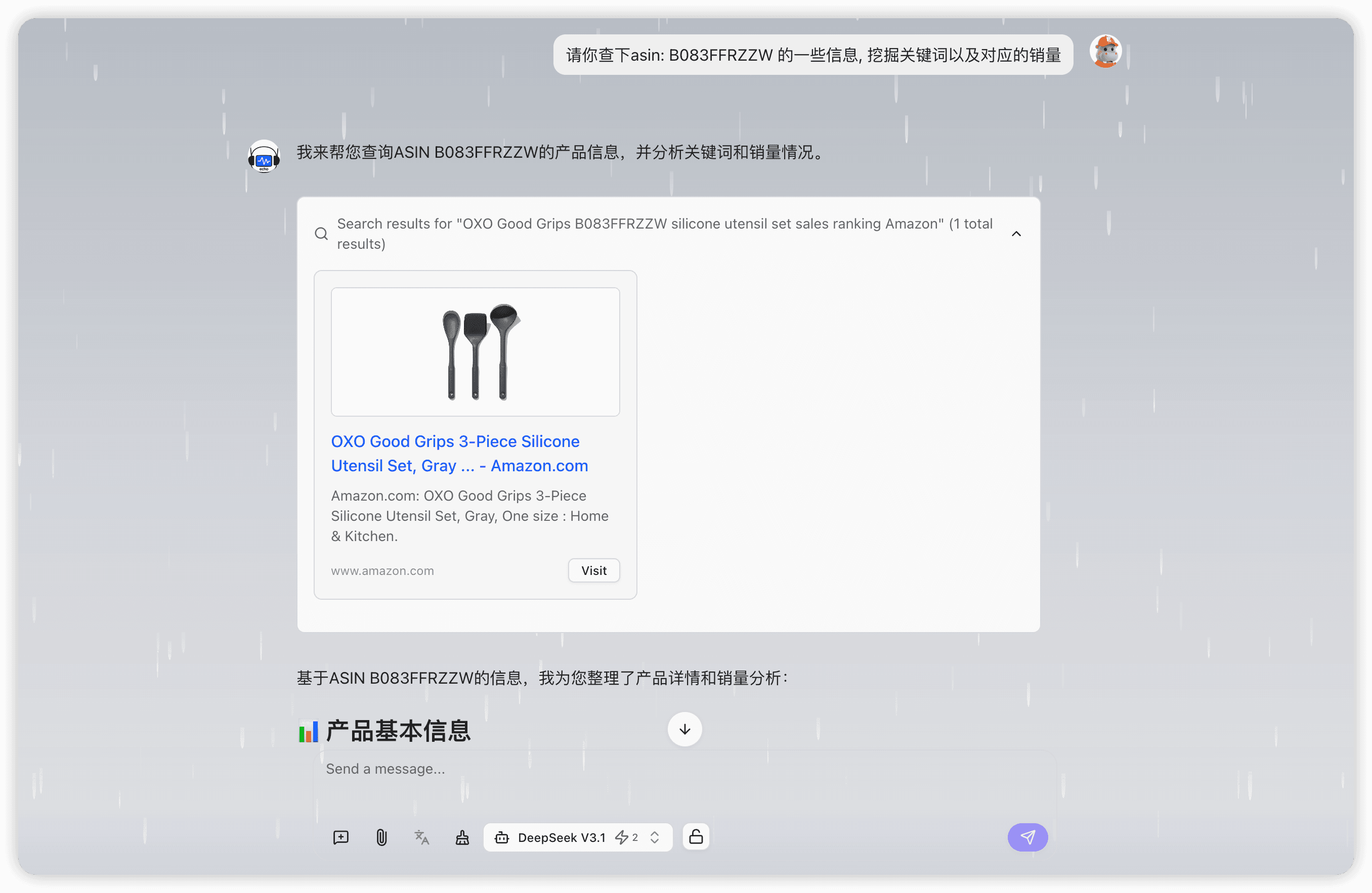The height and width of the screenshot is (893, 1372).
Task: Click the lightning bolt 2 indicator
Action: point(626,837)
